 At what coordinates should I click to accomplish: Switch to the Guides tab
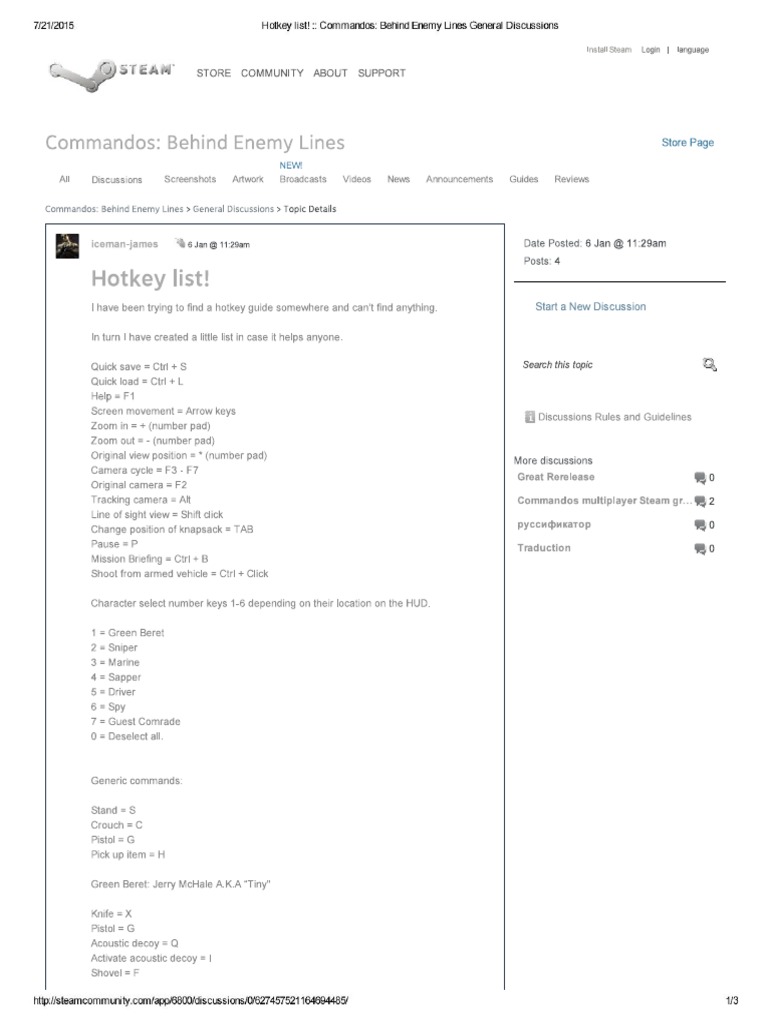523,180
